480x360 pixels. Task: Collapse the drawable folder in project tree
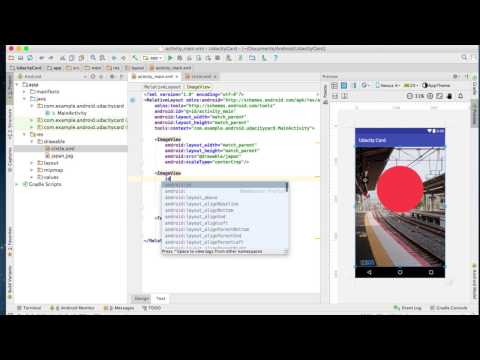coord(32,142)
